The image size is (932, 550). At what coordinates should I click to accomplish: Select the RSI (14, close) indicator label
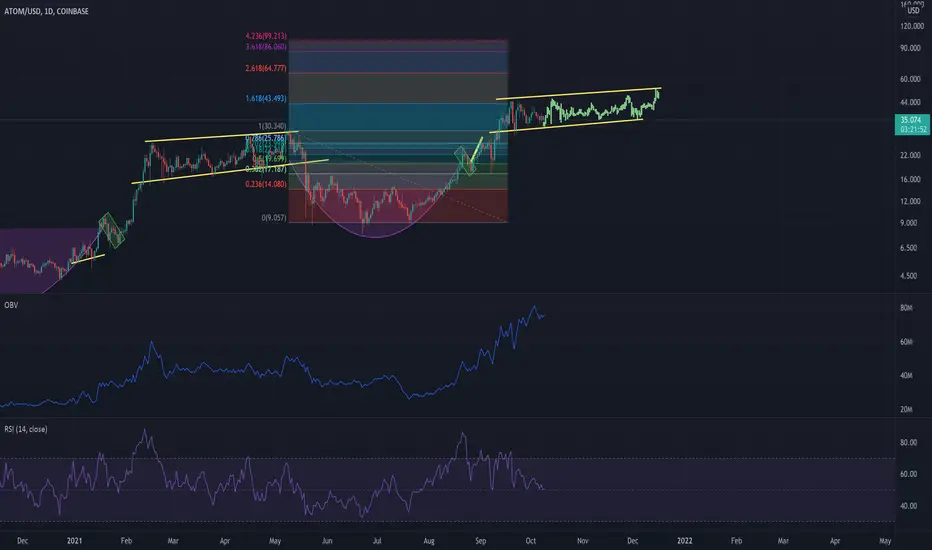[26, 429]
